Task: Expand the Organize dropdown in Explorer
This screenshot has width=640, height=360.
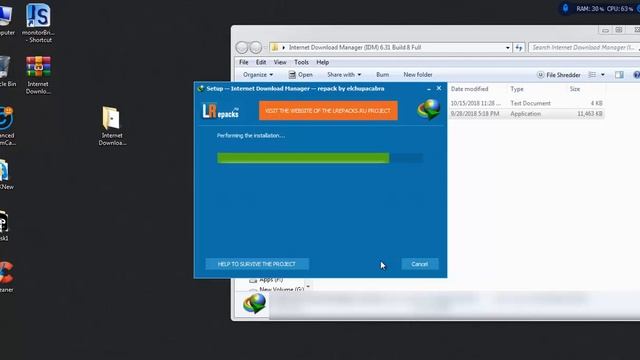Action: click(x=258, y=75)
